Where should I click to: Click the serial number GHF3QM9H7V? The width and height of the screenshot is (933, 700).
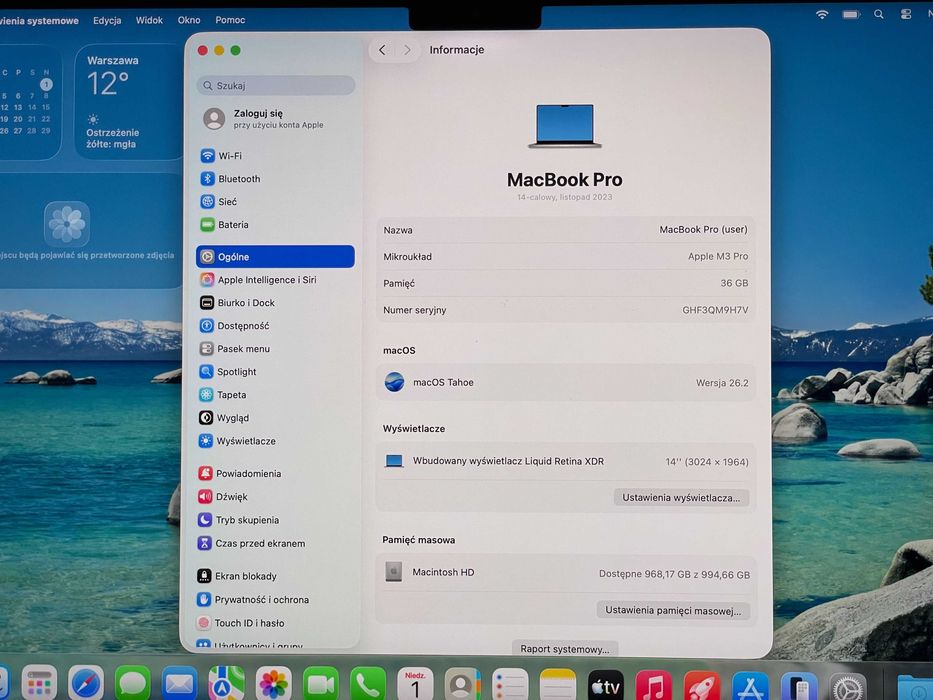point(715,310)
